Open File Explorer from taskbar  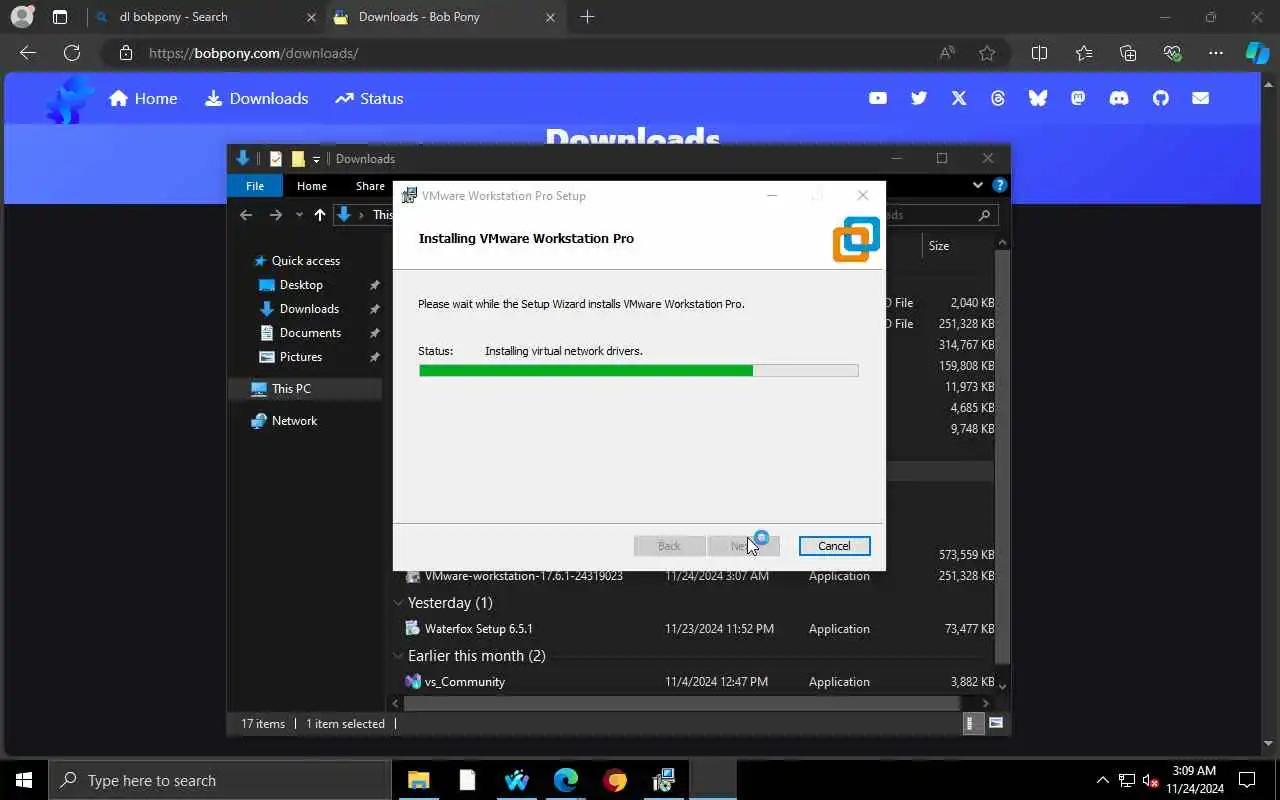[418, 780]
